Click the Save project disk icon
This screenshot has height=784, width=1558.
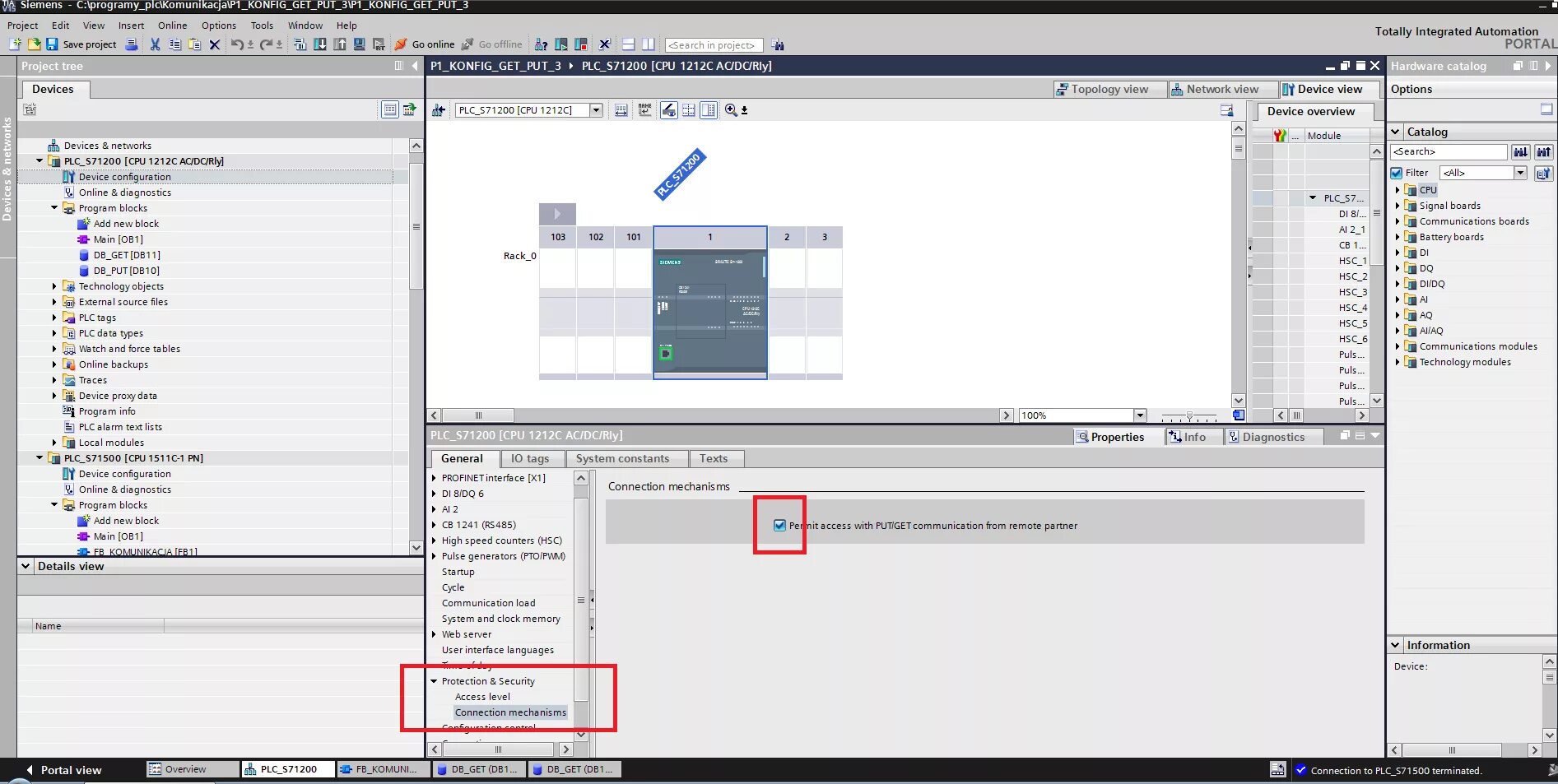click(52, 44)
